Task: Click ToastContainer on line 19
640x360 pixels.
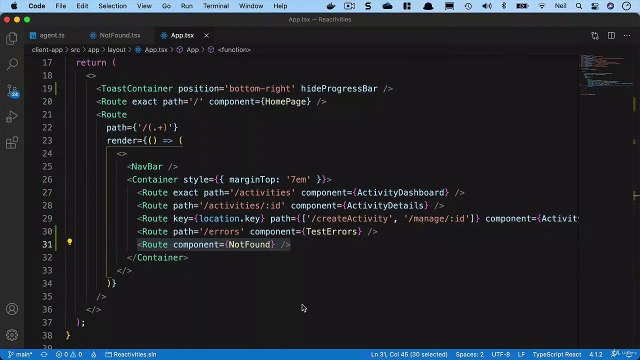Action: [x=137, y=89]
